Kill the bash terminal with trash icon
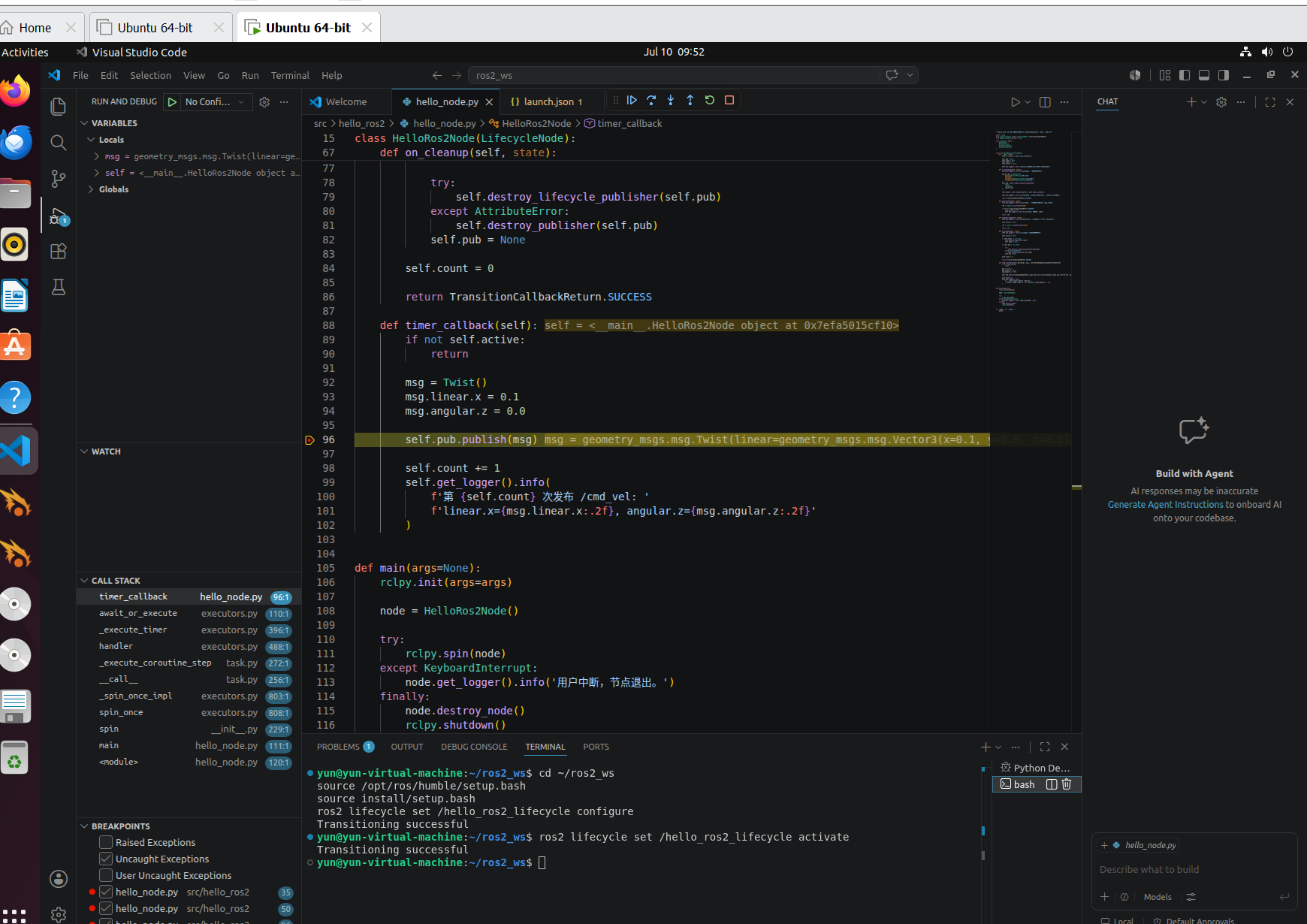Viewport: 1307px width, 924px height. point(1067,784)
